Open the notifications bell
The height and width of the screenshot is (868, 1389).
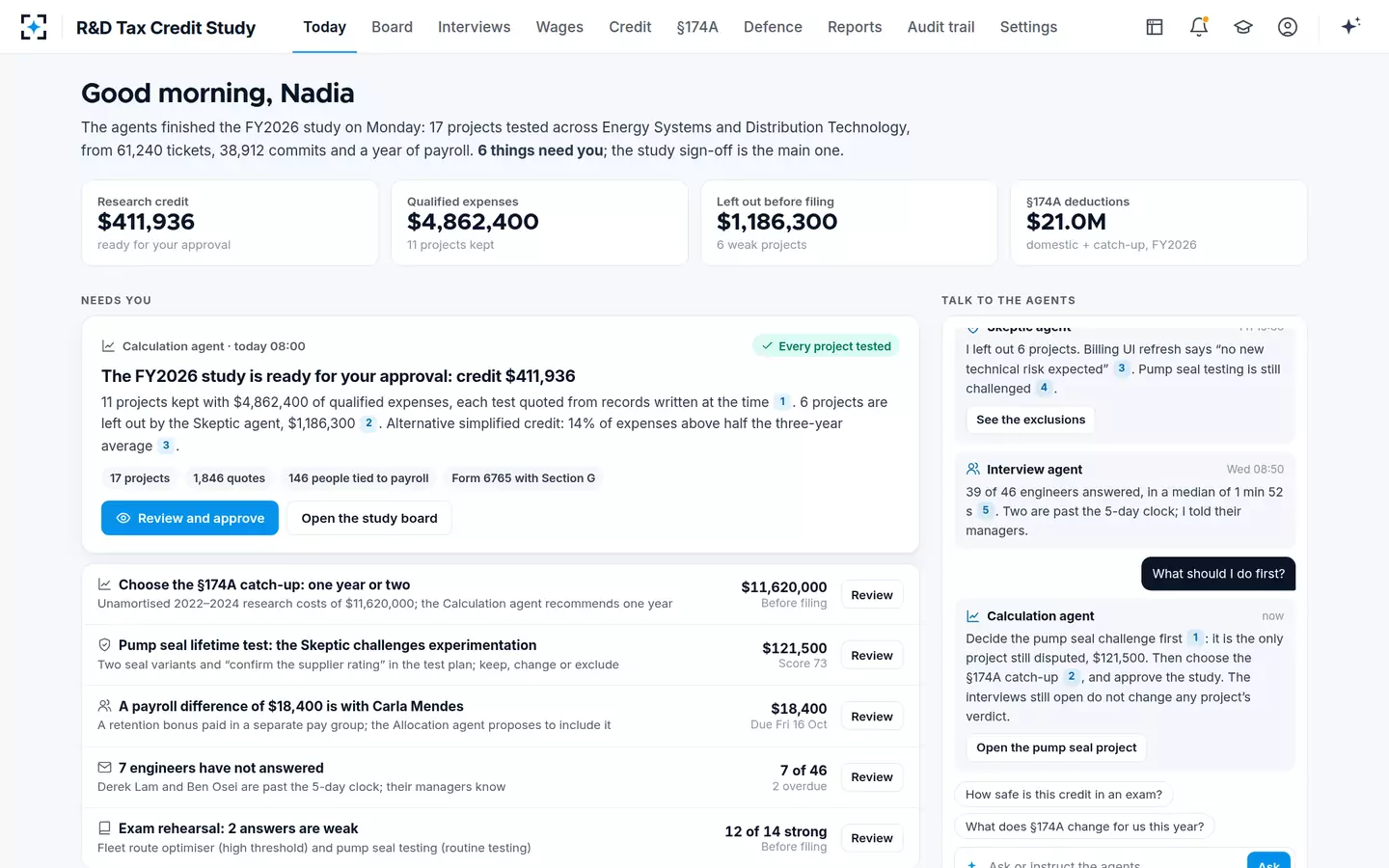[1199, 27]
